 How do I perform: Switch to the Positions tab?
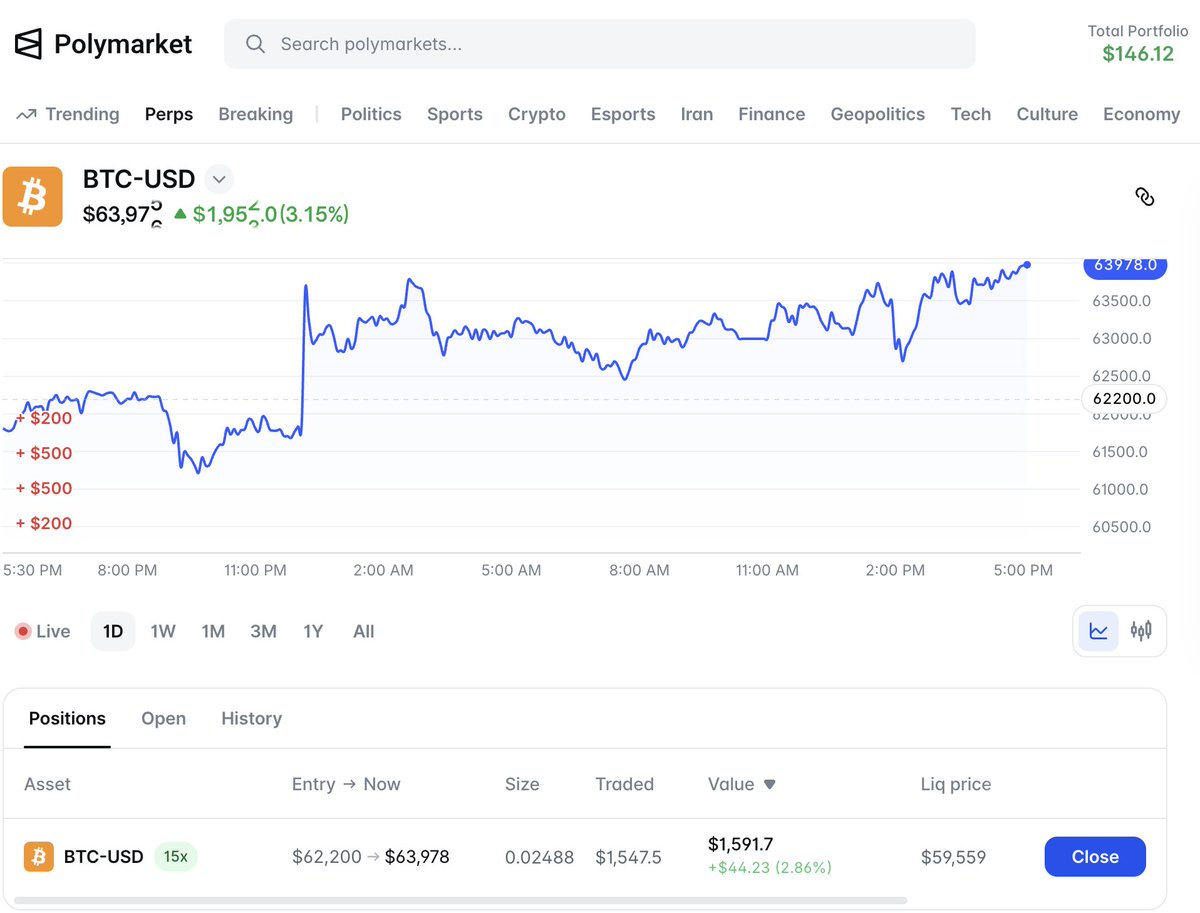tap(67, 718)
